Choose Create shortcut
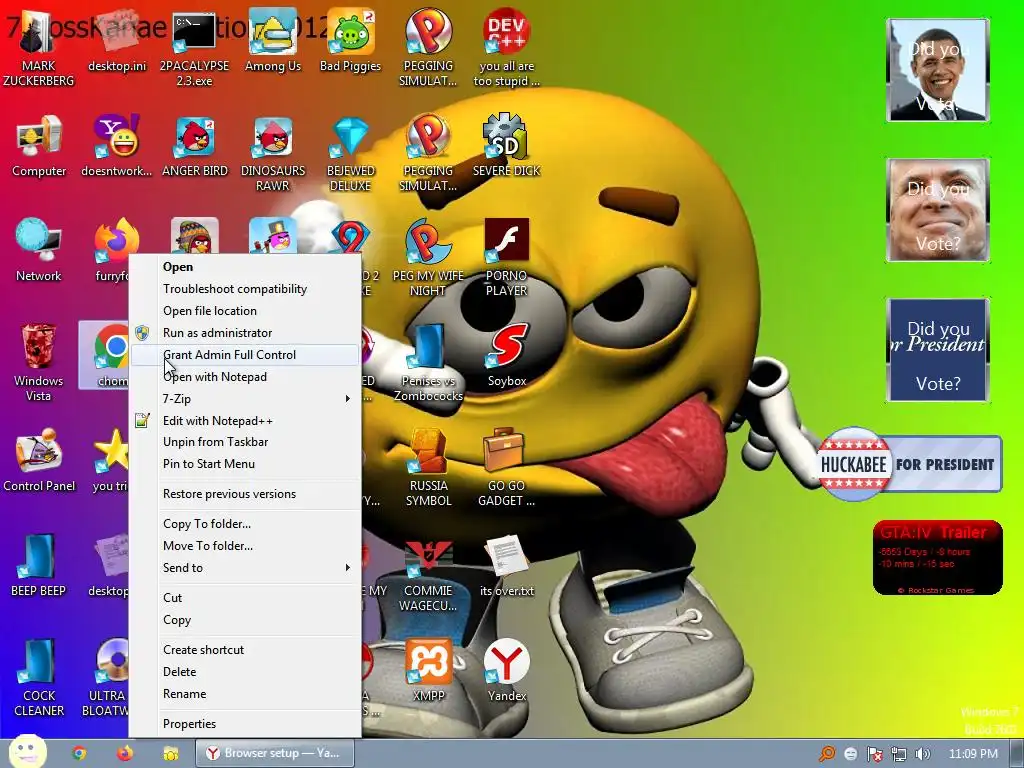The height and width of the screenshot is (768, 1024). 245,650
